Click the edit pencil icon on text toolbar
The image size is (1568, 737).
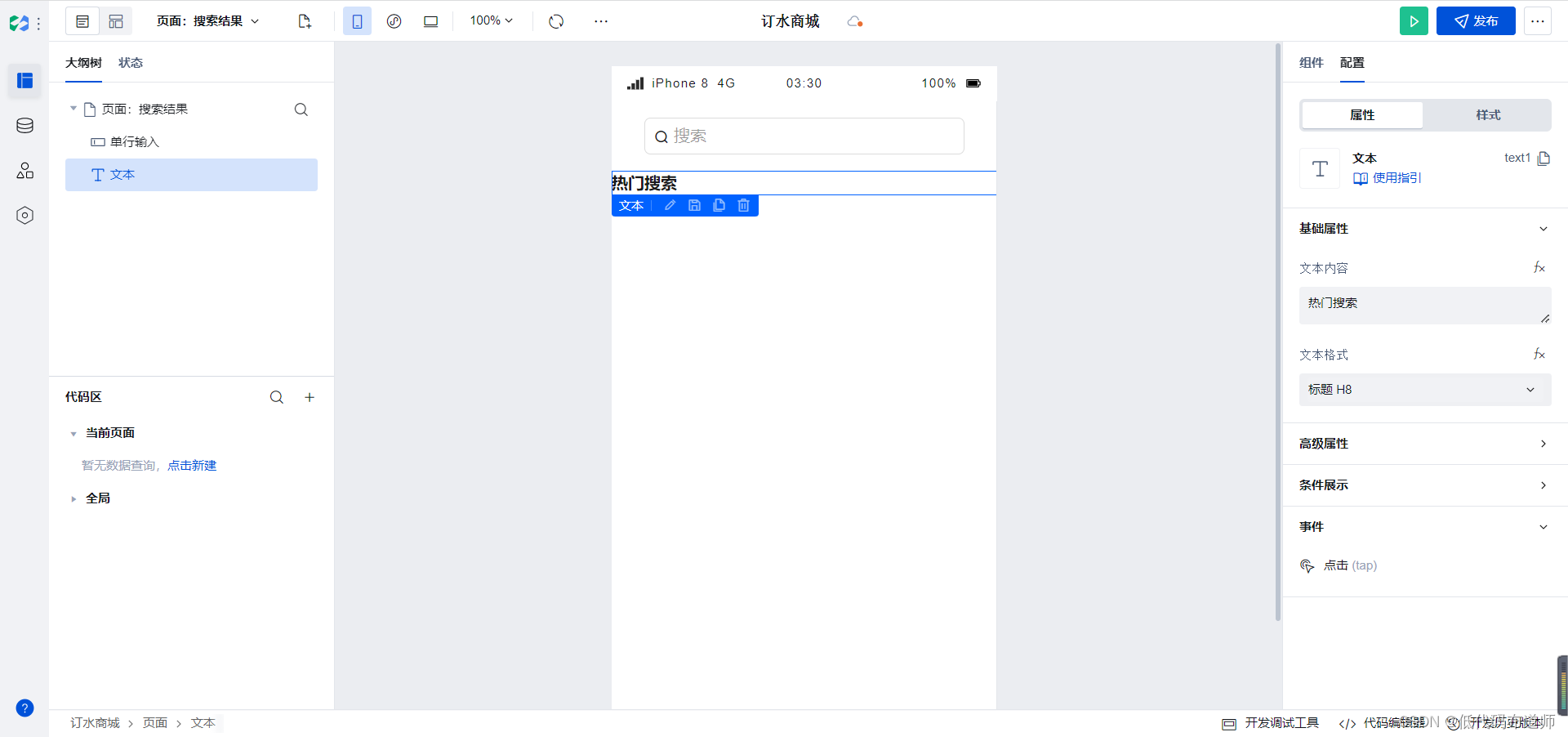[x=670, y=206]
